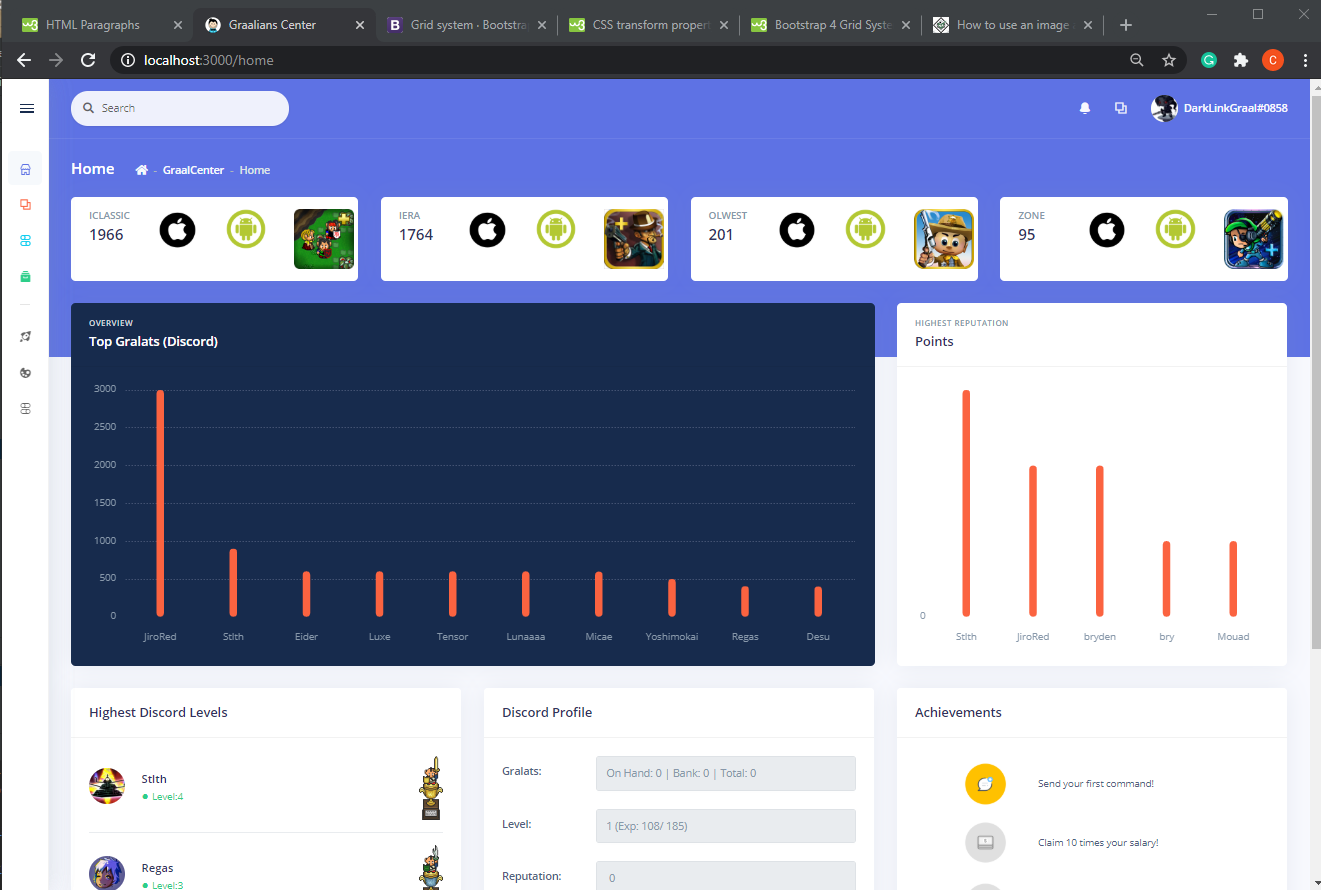Click the Apple icon on the iClassic card
Image resolution: width=1321 pixels, height=890 pixels.
177,229
